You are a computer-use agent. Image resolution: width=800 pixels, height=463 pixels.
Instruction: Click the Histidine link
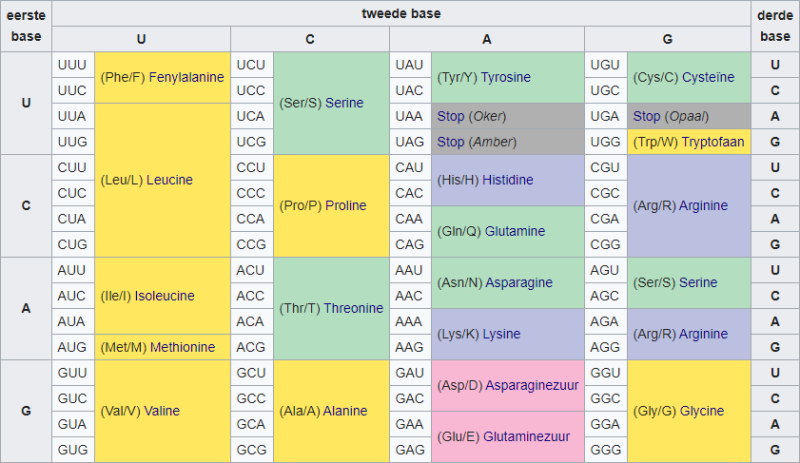[x=508, y=180]
